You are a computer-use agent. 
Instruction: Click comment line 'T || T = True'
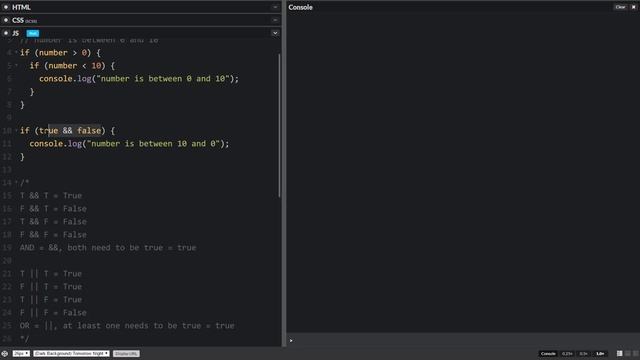[x=51, y=274]
